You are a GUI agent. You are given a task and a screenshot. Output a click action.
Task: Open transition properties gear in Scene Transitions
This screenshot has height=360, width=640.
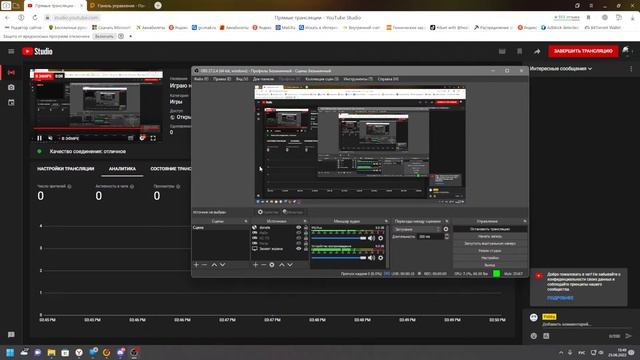click(x=446, y=229)
